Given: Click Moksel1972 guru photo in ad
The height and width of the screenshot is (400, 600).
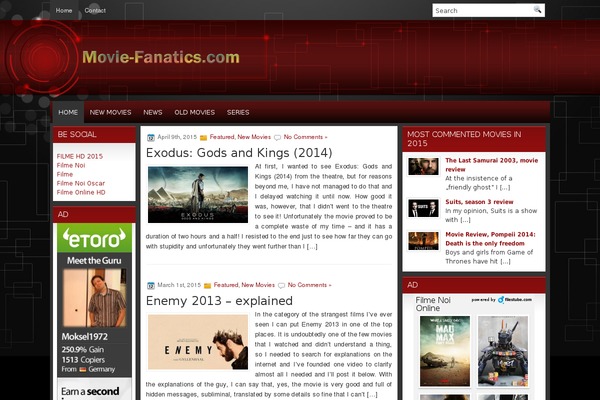Looking at the screenshot, I should point(95,298).
